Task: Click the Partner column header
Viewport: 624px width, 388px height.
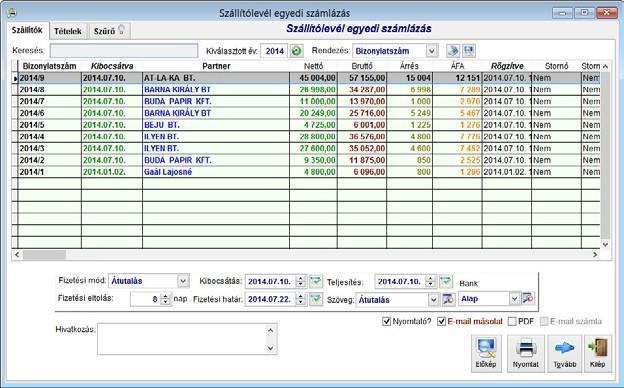Action: tap(216, 66)
